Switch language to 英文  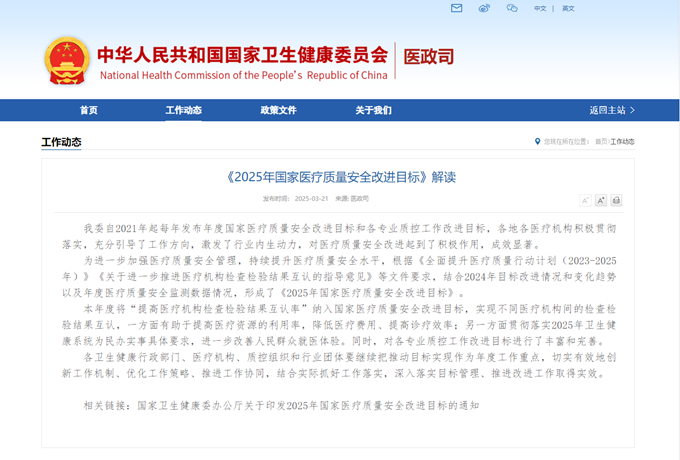[568, 8]
